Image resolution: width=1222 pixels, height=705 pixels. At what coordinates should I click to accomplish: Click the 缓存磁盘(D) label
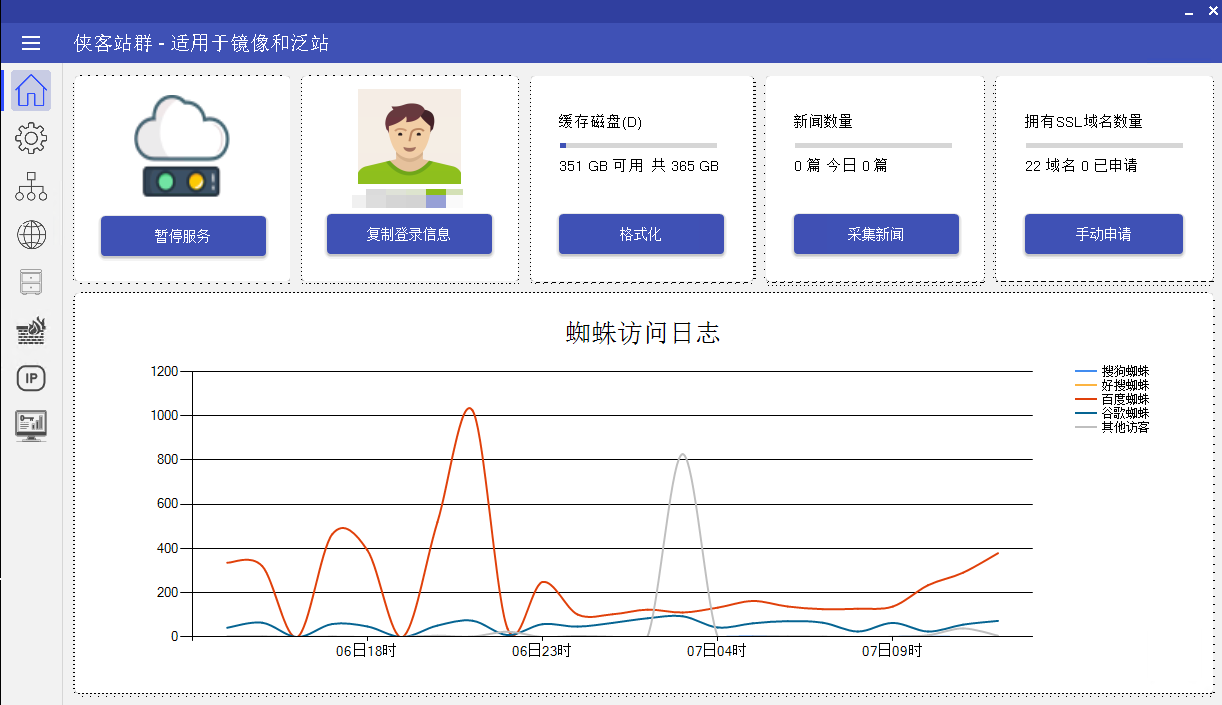tap(600, 122)
